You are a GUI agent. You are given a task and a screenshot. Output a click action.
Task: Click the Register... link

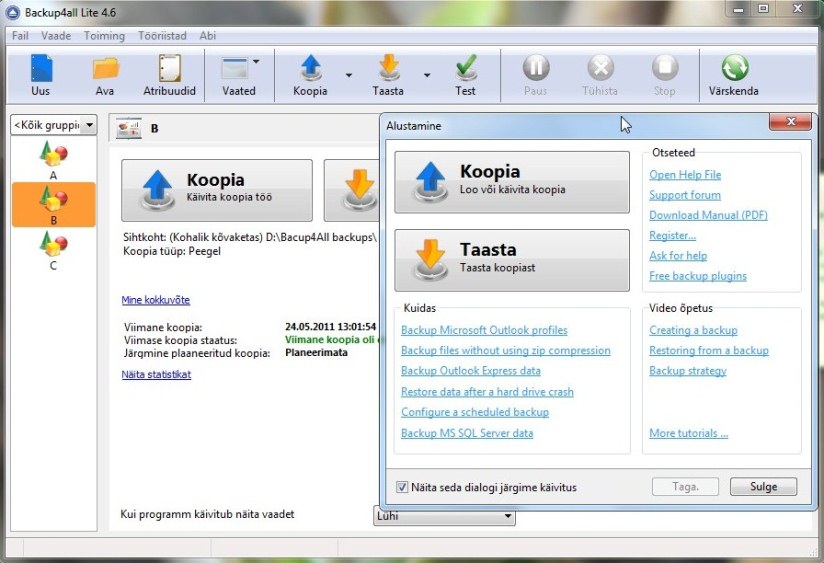[x=672, y=236]
